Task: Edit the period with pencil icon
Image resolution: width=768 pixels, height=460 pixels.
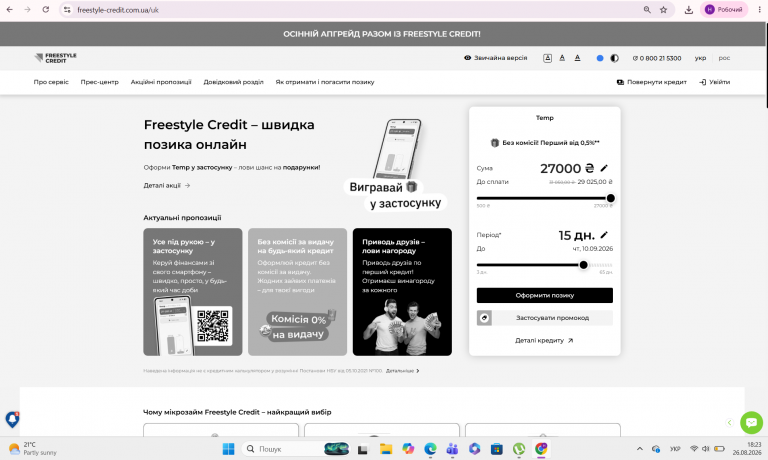Action: pyautogui.click(x=604, y=235)
